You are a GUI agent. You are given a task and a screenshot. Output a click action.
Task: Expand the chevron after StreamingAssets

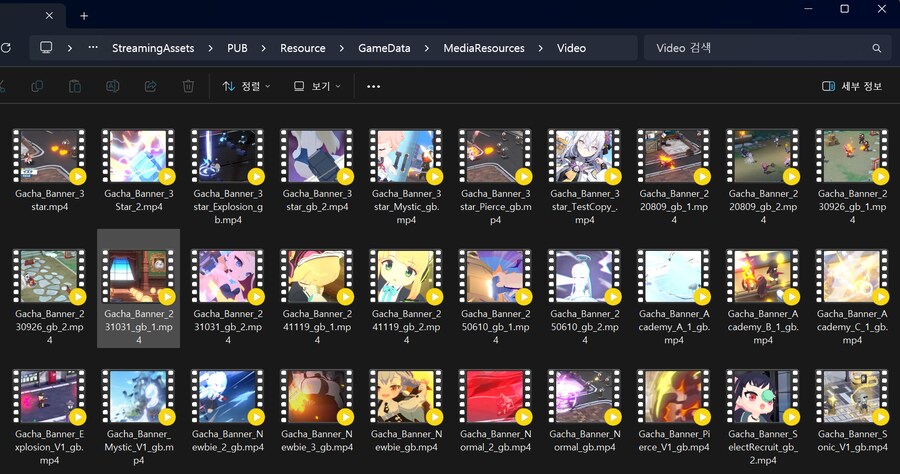211,48
